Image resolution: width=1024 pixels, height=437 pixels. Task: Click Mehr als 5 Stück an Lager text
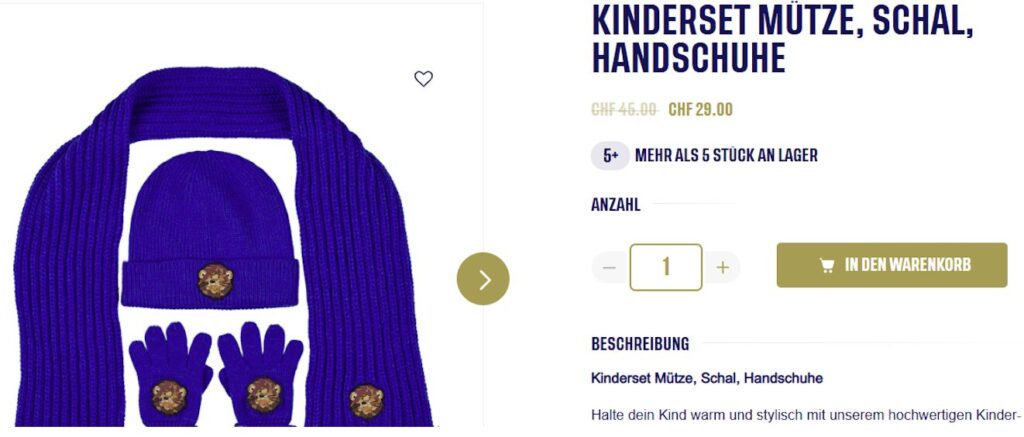pos(726,156)
